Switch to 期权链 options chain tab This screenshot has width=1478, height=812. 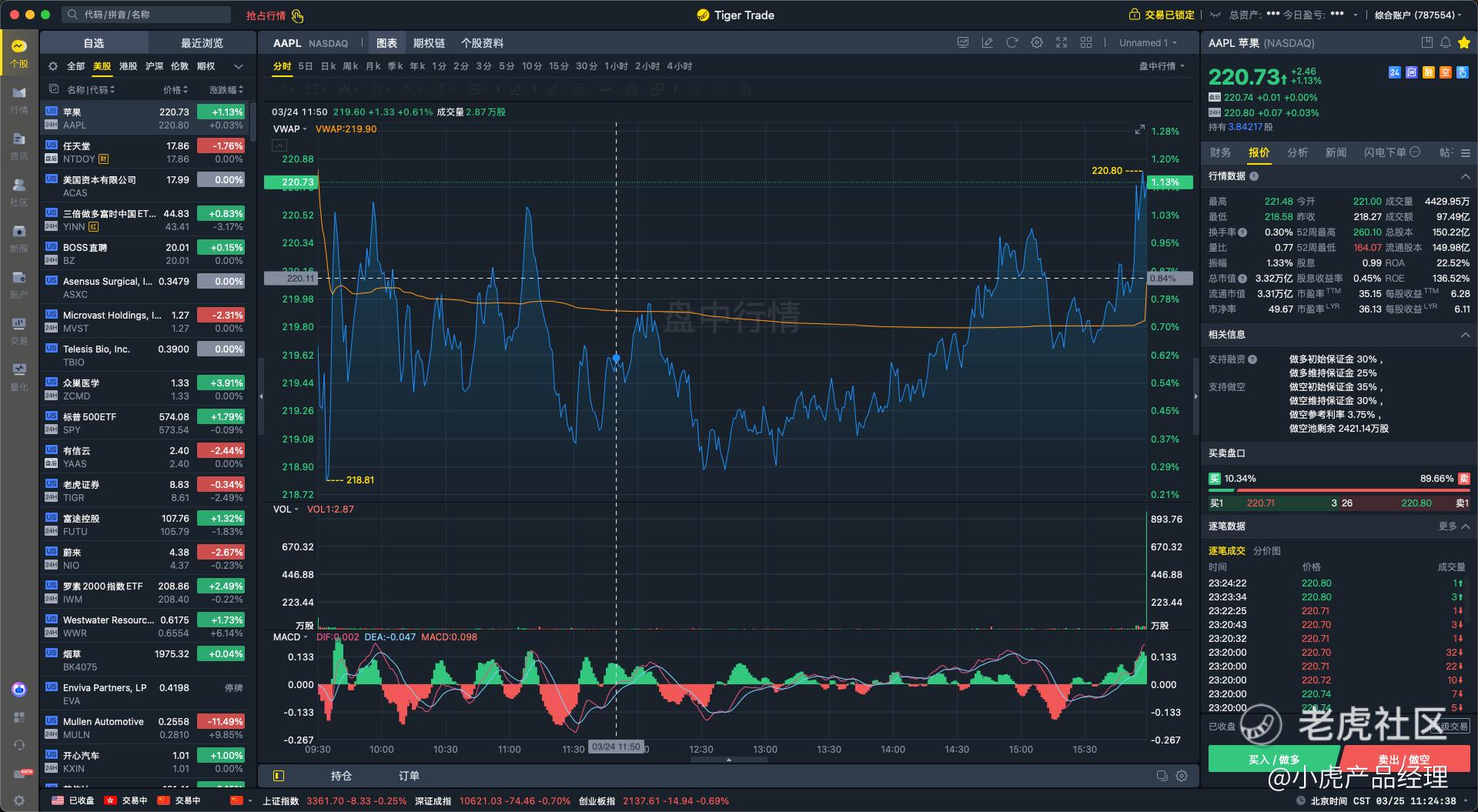point(429,43)
